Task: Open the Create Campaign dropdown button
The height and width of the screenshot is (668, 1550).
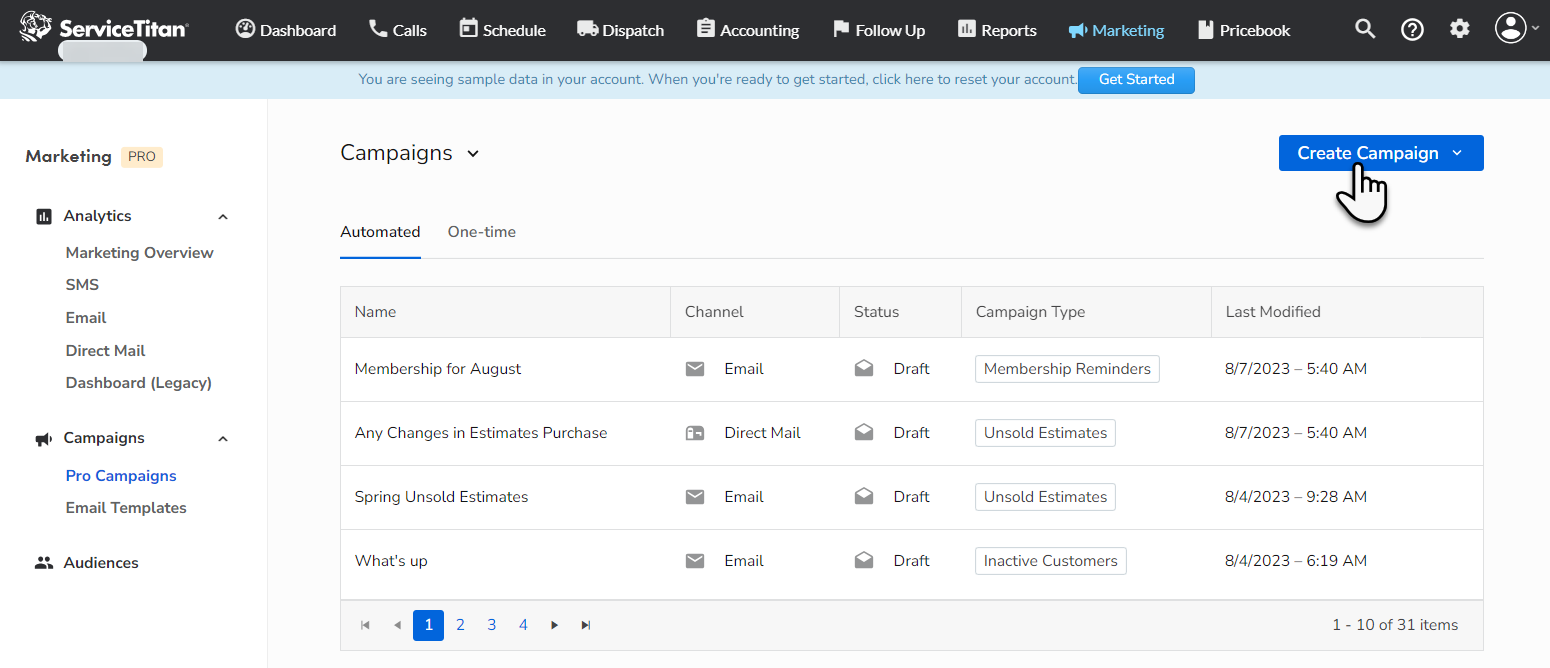Action: tap(1381, 153)
